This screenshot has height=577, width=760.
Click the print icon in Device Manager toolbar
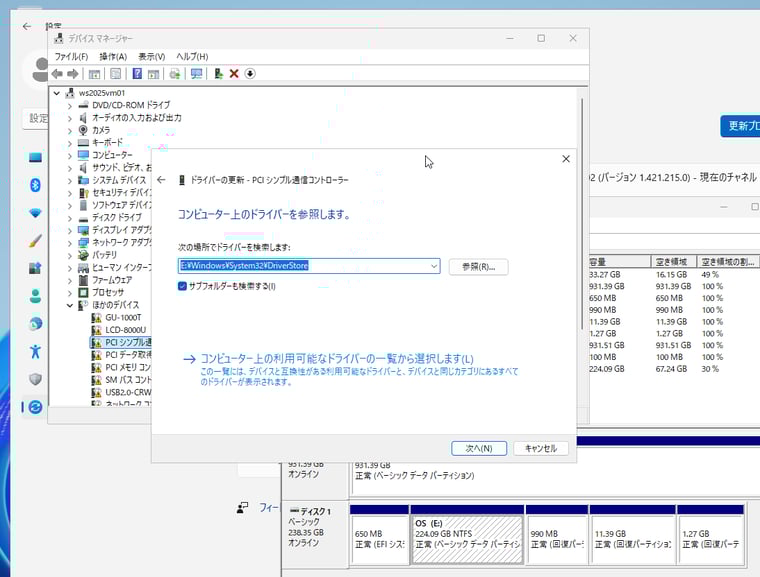[x=175, y=74]
